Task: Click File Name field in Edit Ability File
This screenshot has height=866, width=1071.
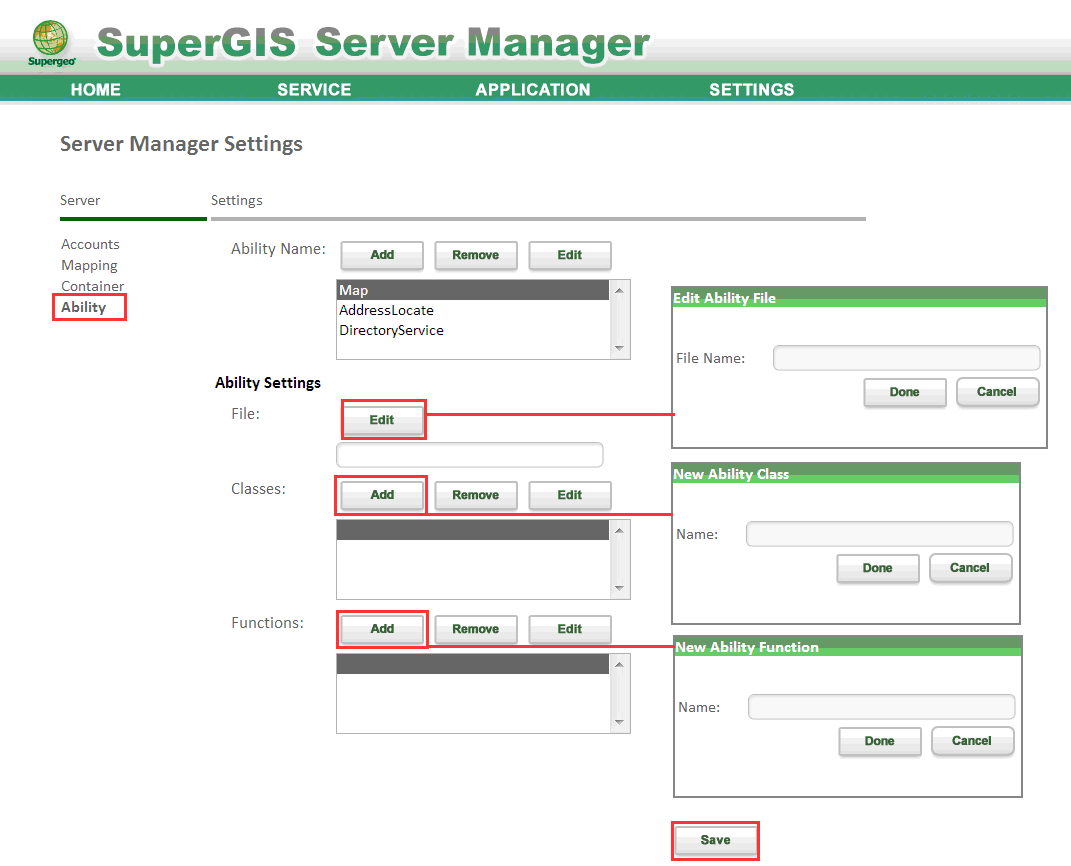Action: pos(906,358)
